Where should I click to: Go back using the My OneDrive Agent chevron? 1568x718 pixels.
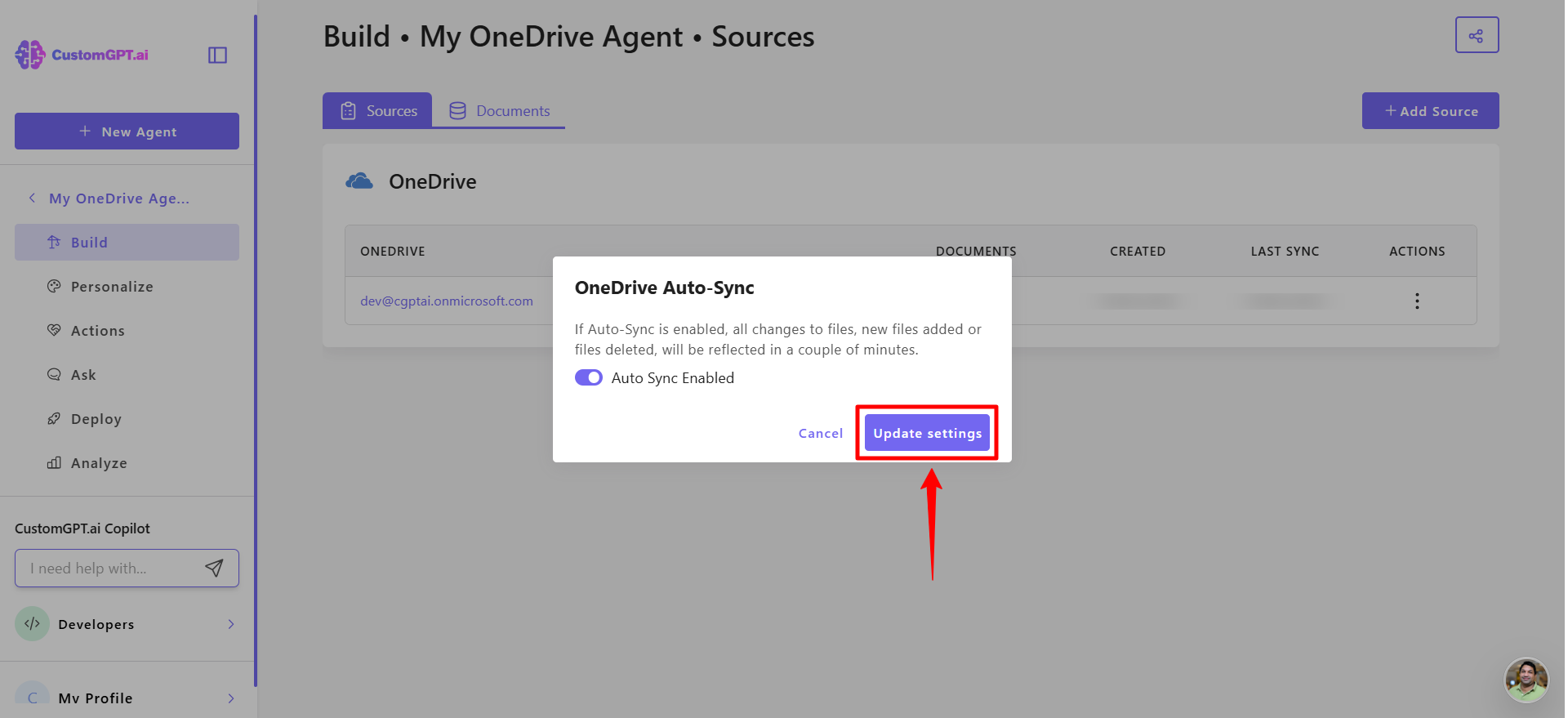32,198
